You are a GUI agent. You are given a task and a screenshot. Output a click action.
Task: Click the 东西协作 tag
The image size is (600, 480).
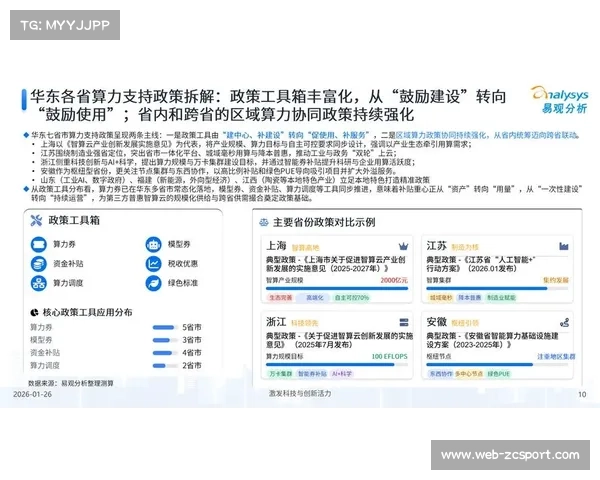click(441, 374)
